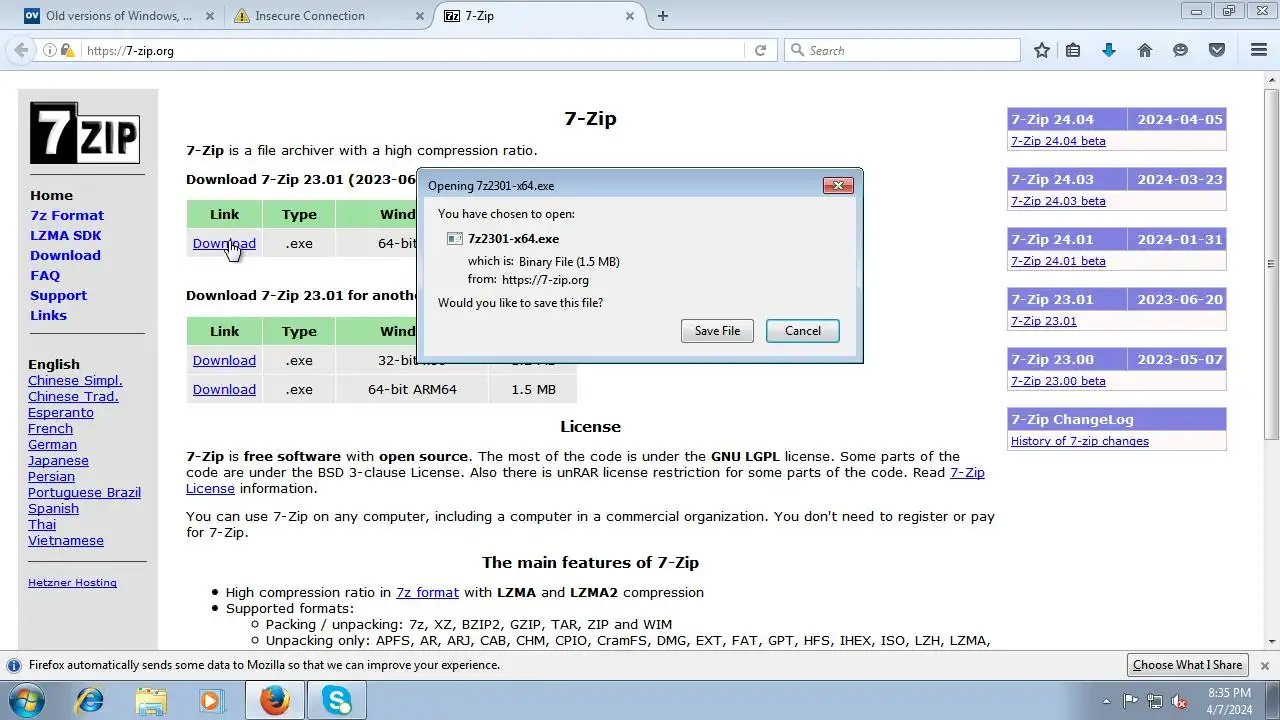
Task: Select the 7-Zip browser tab
Action: coord(540,16)
